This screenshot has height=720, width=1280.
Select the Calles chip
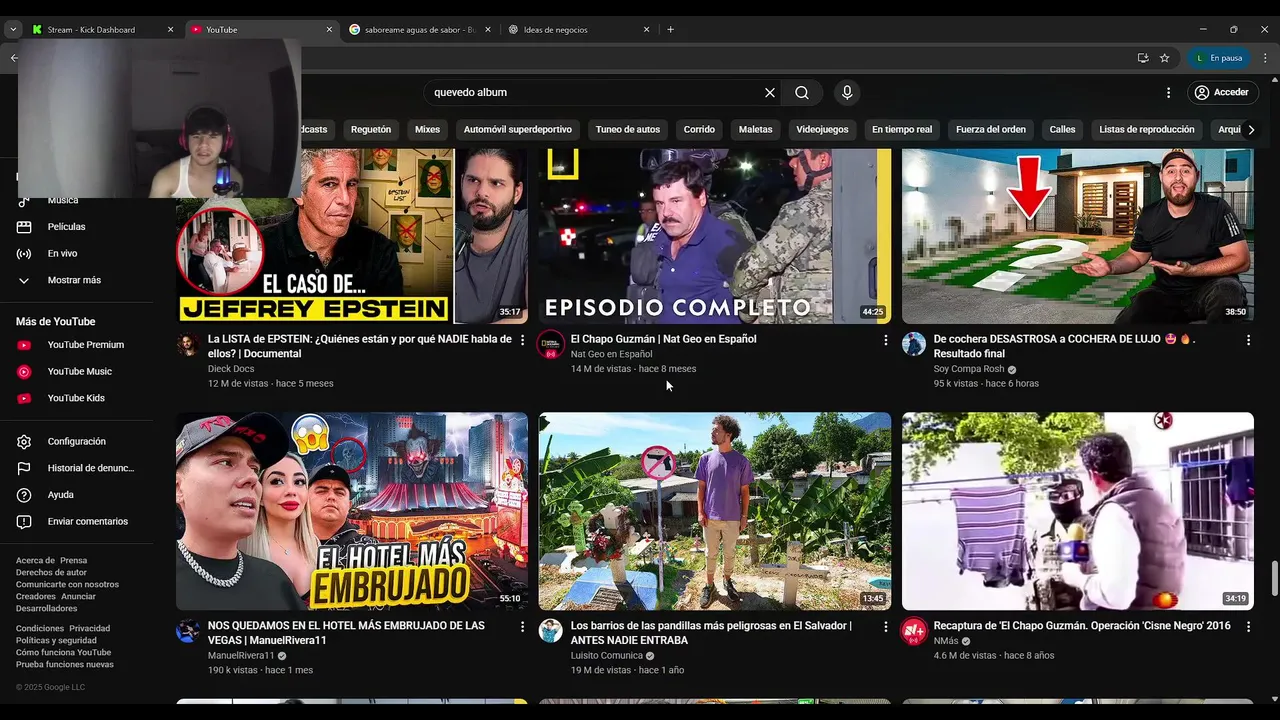click(1062, 129)
